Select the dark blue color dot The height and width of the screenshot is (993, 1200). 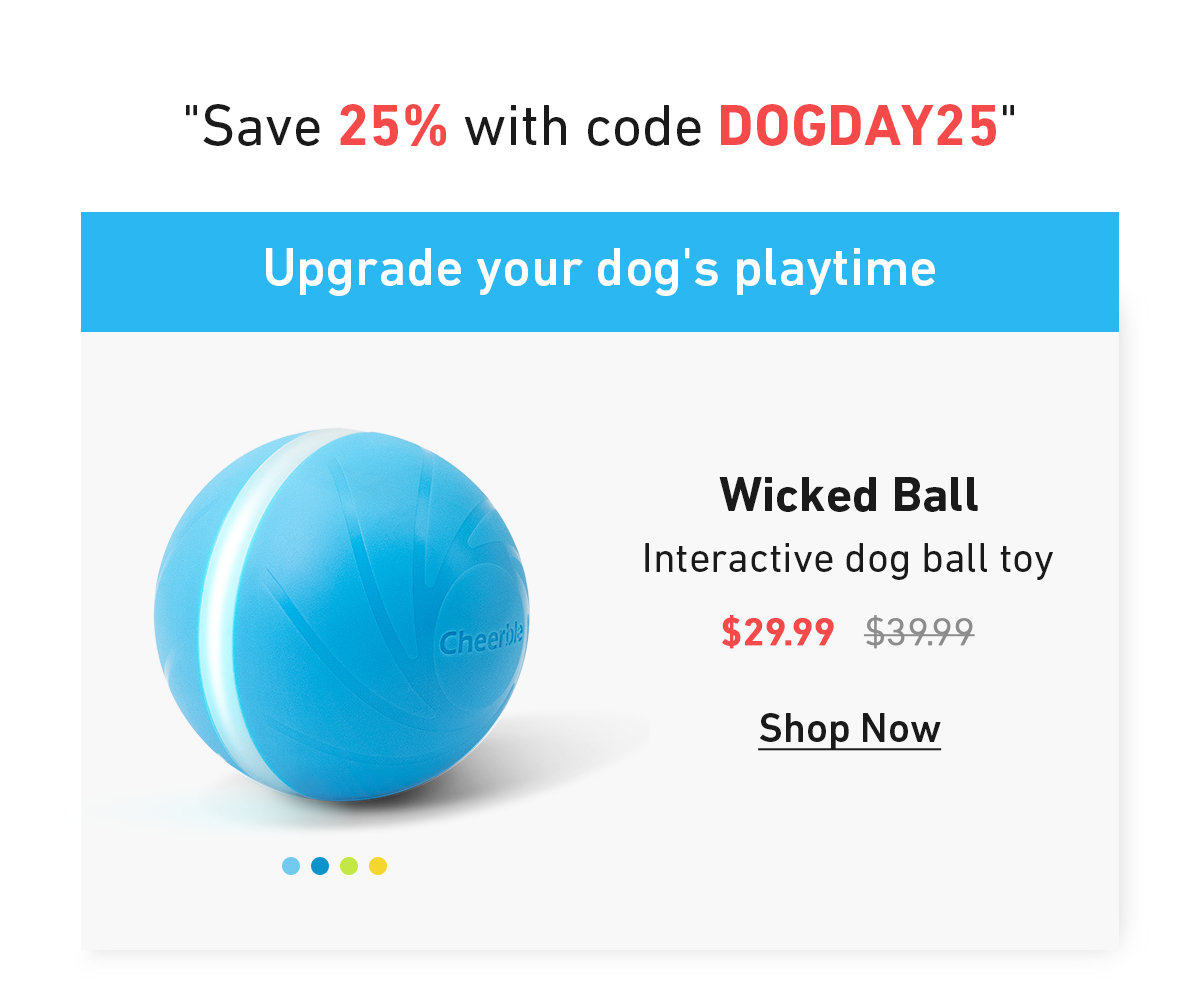pyautogui.click(x=320, y=866)
